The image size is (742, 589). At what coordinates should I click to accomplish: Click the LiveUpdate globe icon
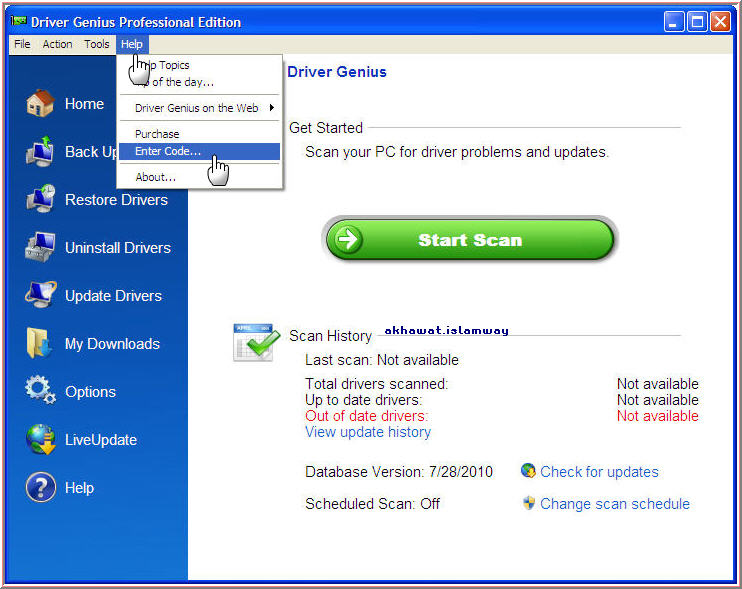coord(40,440)
